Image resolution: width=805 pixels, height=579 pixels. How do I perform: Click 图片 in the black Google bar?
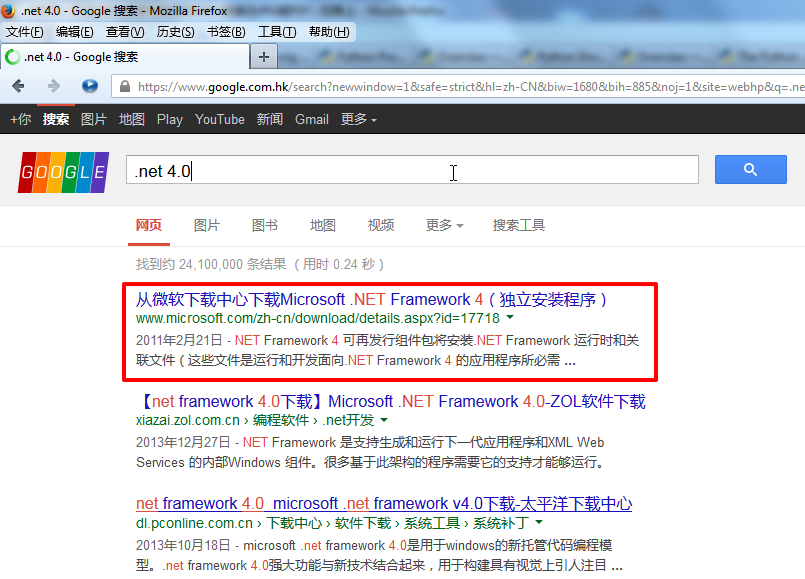click(x=93, y=119)
